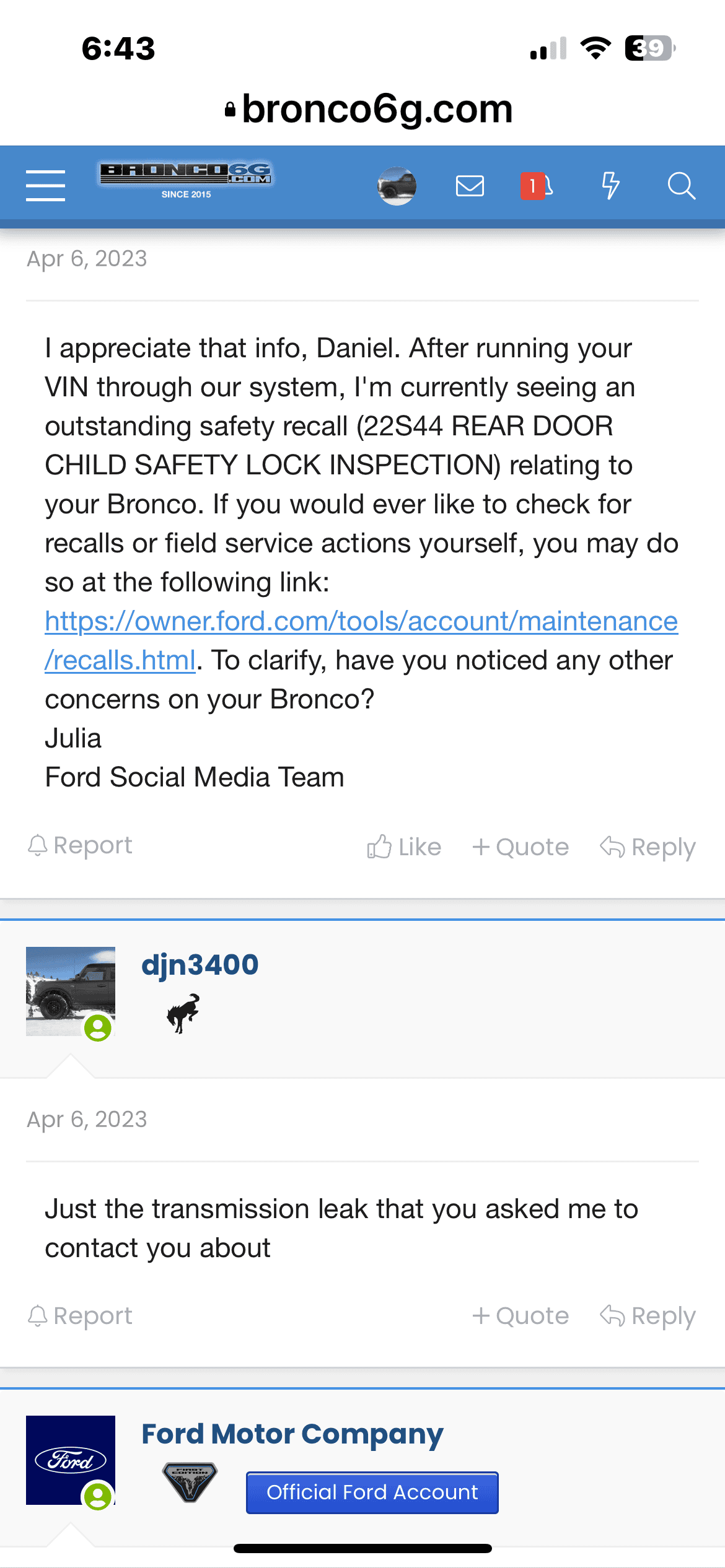Open the user account avatar menu
Image resolution: width=725 pixels, height=1568 pixels.
(397, 186)
